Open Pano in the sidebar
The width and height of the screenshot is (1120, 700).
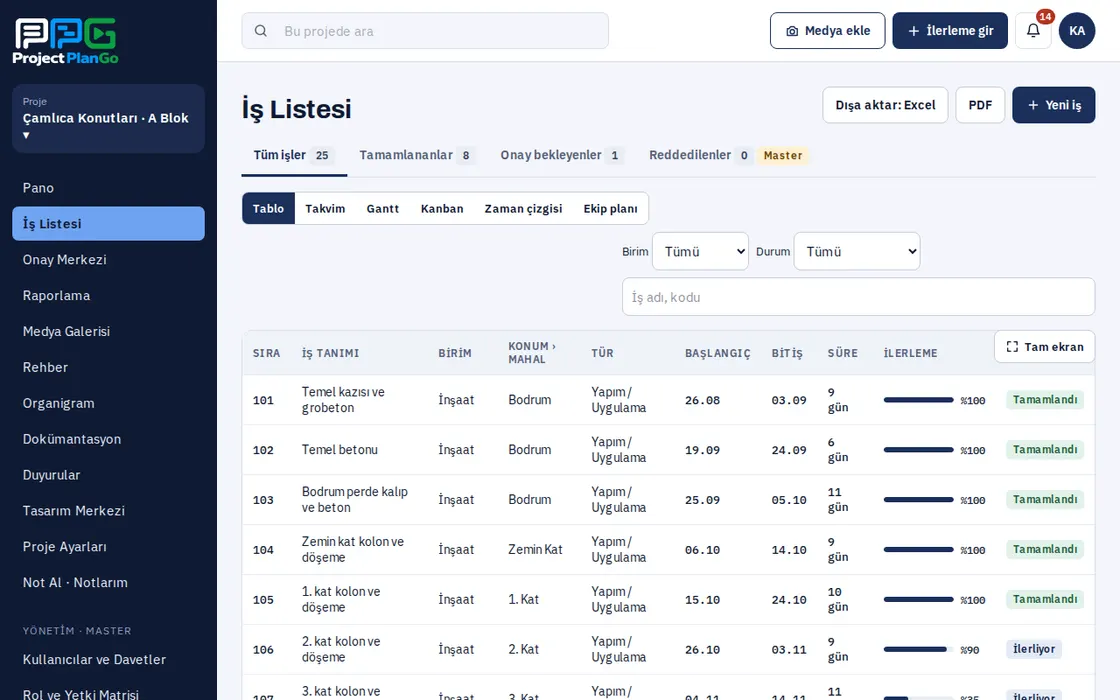tap(109, 188)
